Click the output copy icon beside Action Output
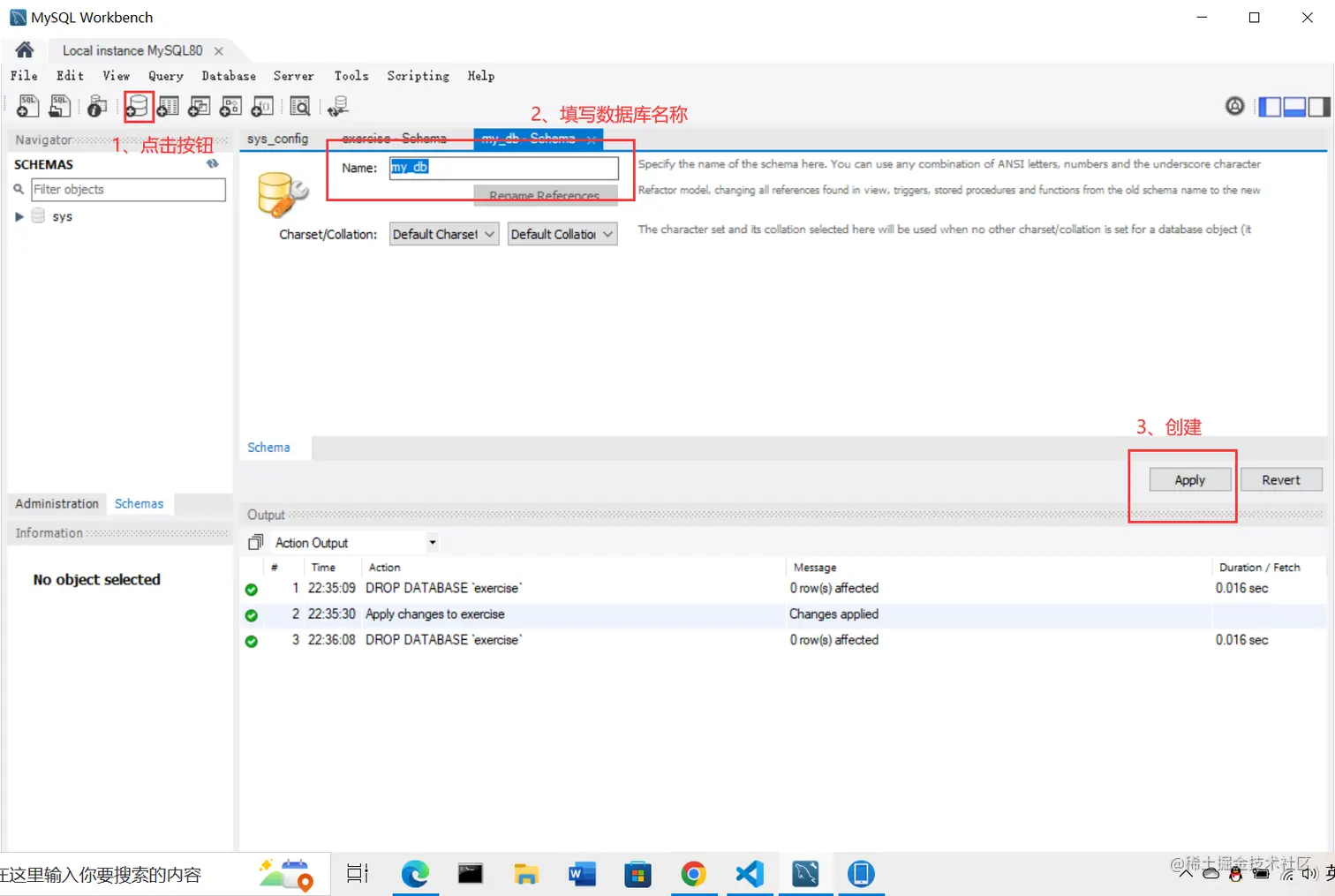 256,542
